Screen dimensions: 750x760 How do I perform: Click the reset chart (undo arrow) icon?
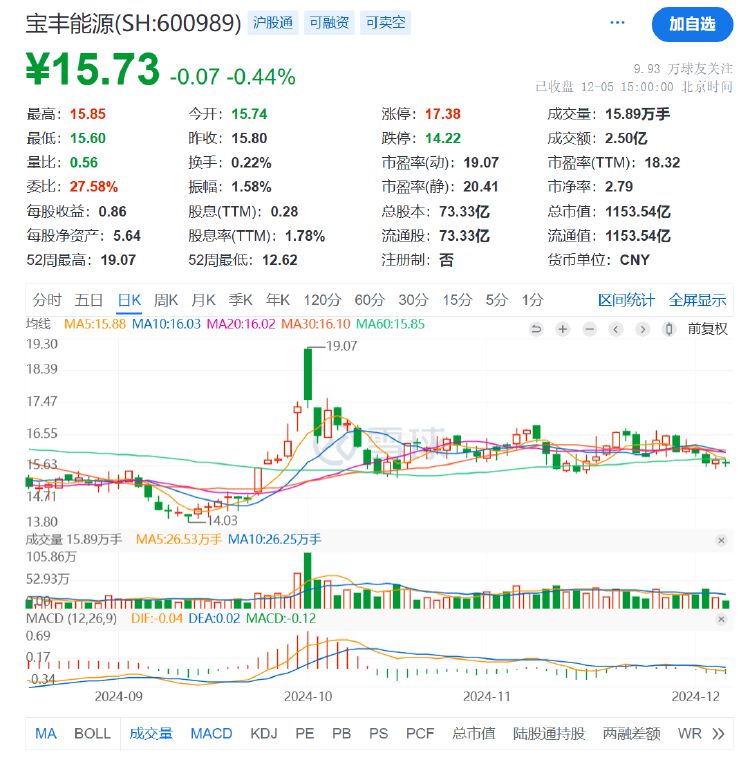pyautogui.click(x=537, y=329)
